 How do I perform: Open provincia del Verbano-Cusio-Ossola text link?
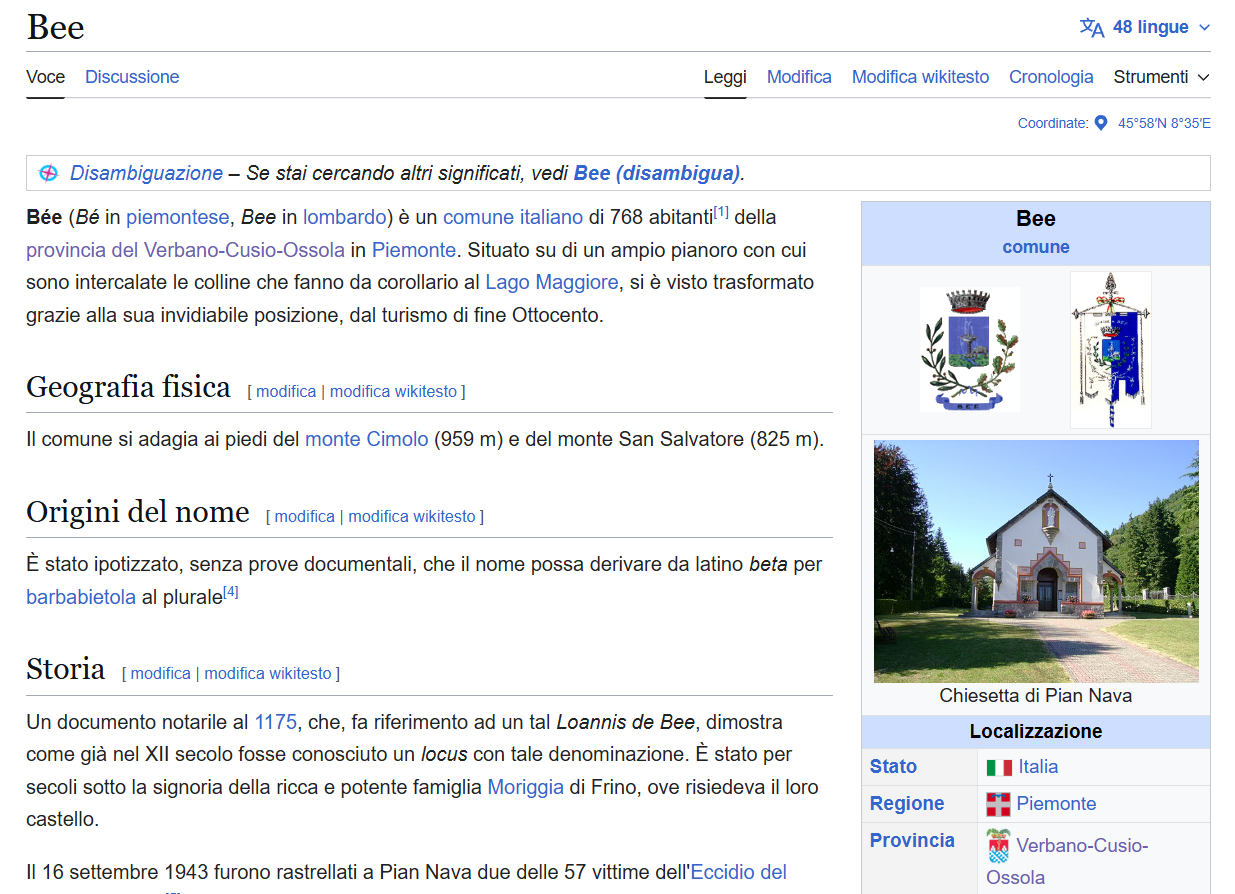pyautogui.click(x=185, y=250)
